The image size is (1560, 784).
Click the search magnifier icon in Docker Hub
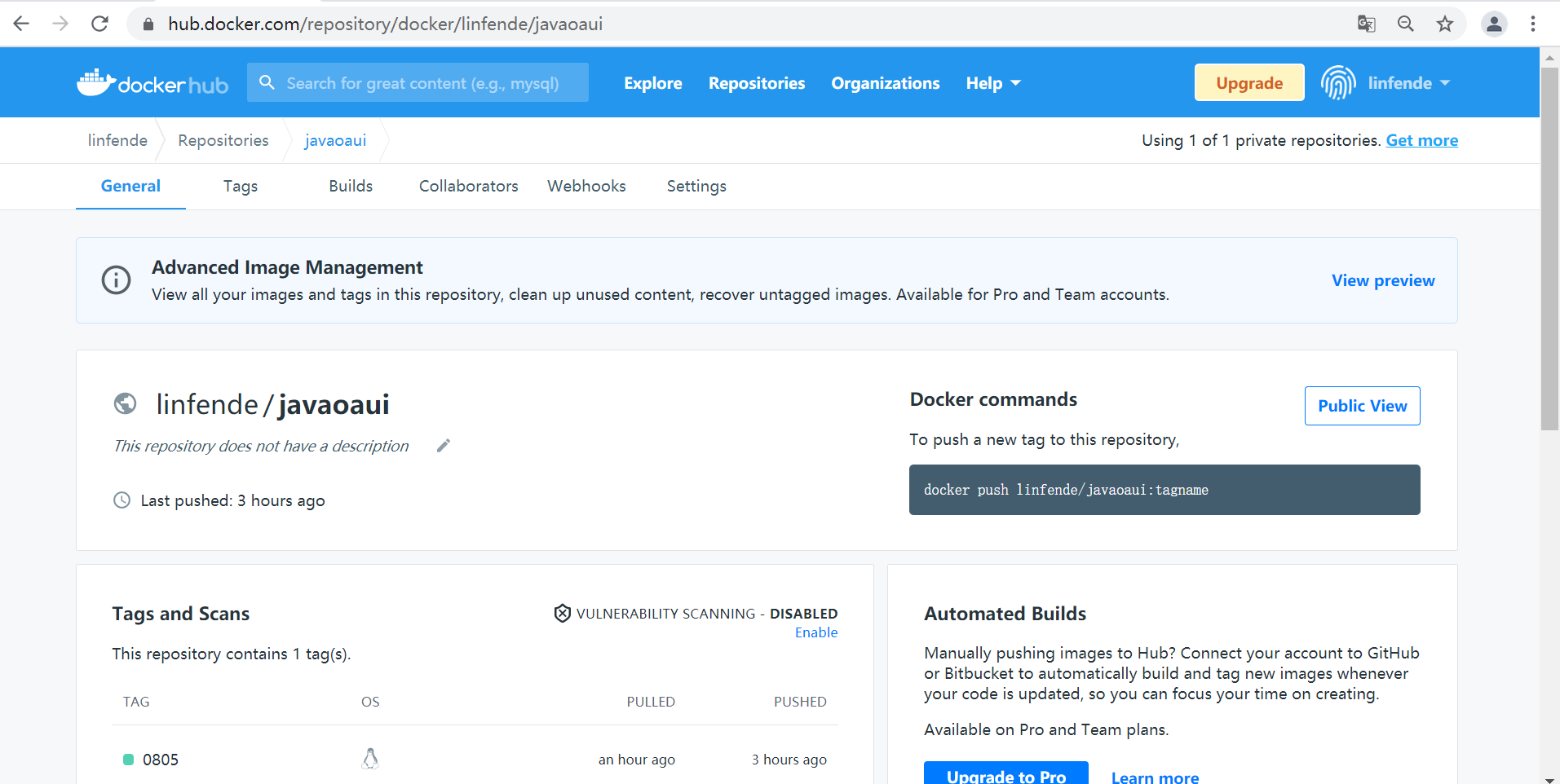[267, 82]
